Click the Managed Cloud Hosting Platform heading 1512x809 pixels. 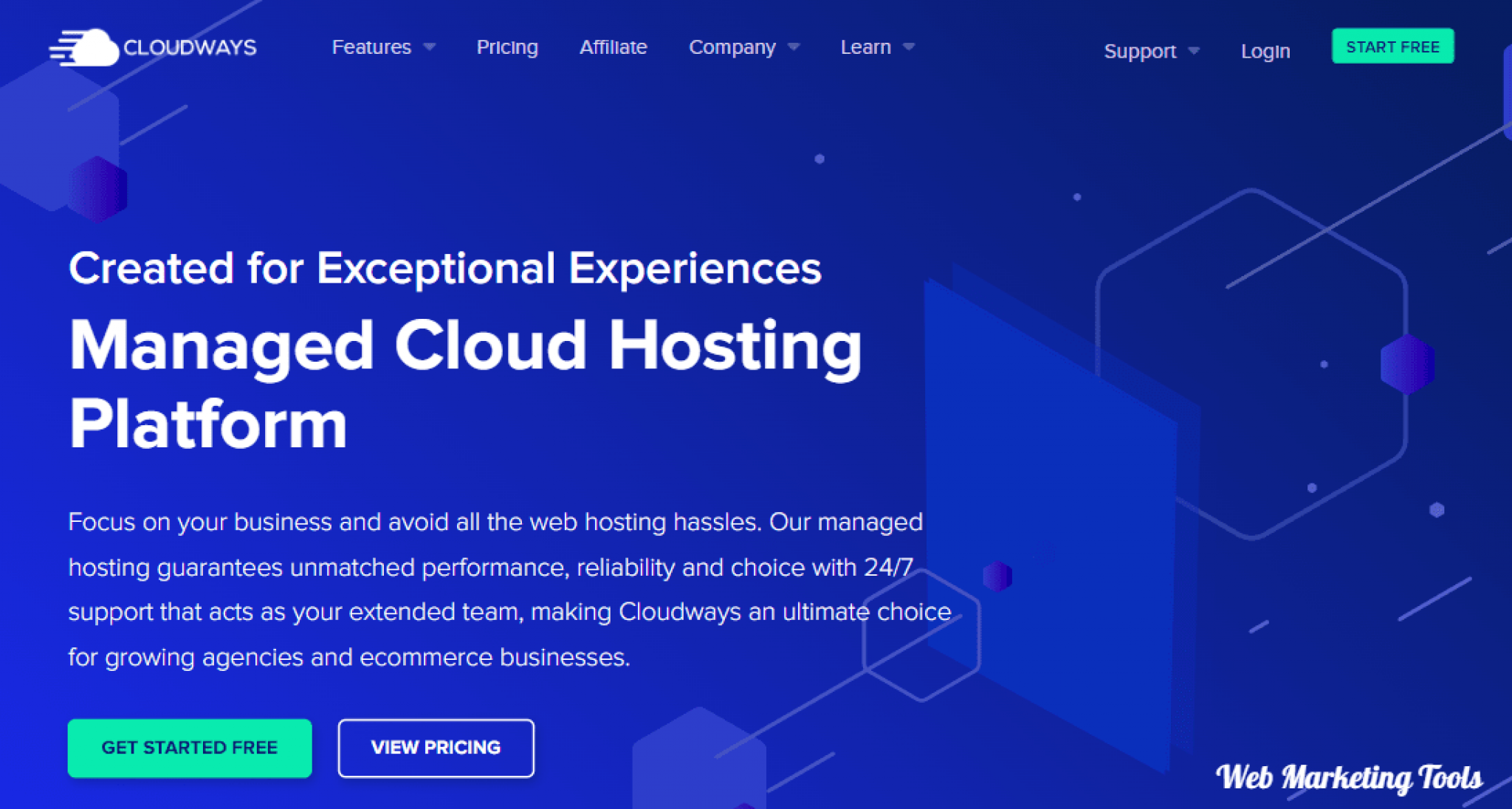point(465,382)
